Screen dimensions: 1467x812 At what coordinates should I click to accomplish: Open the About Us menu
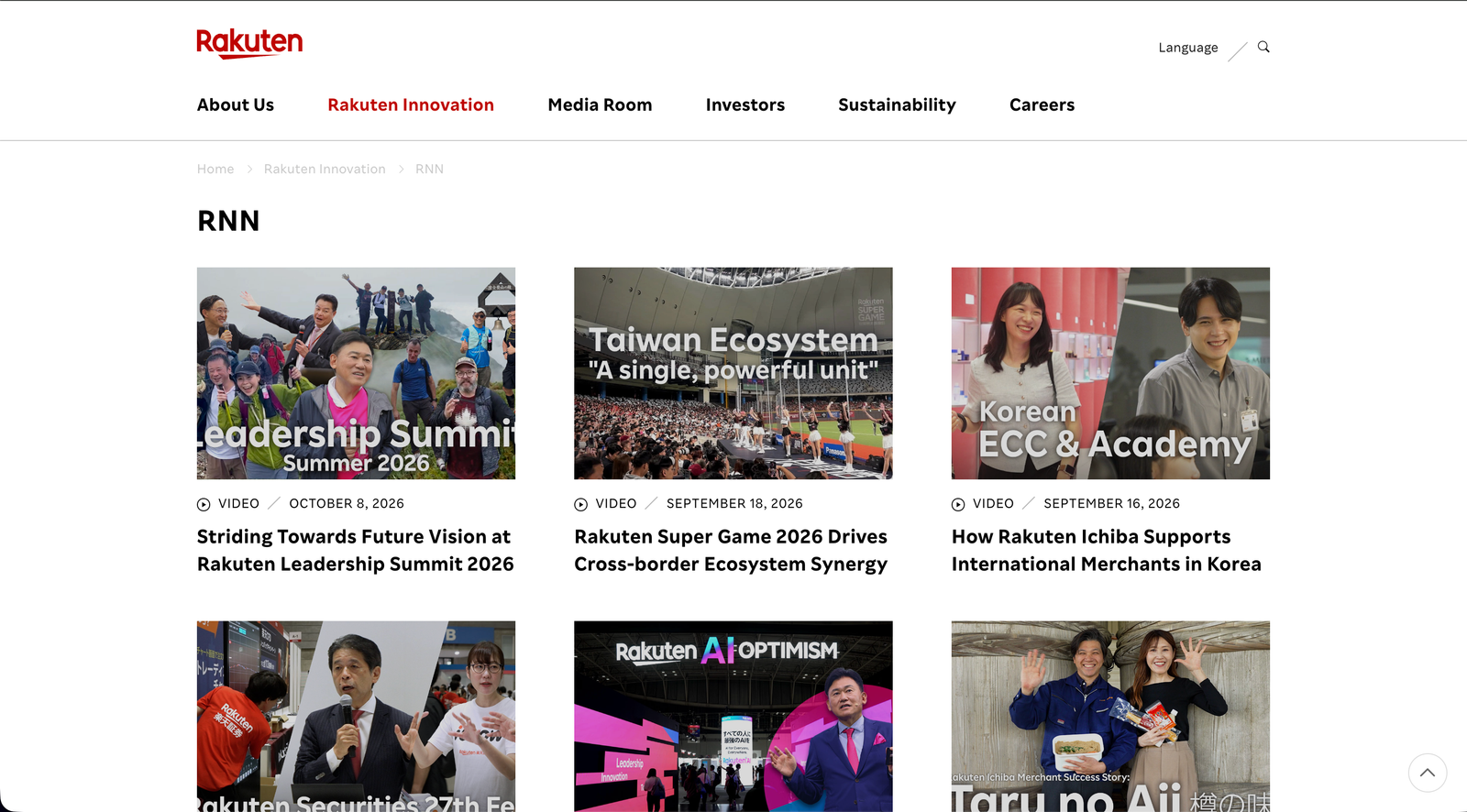(x=236, y=105)
